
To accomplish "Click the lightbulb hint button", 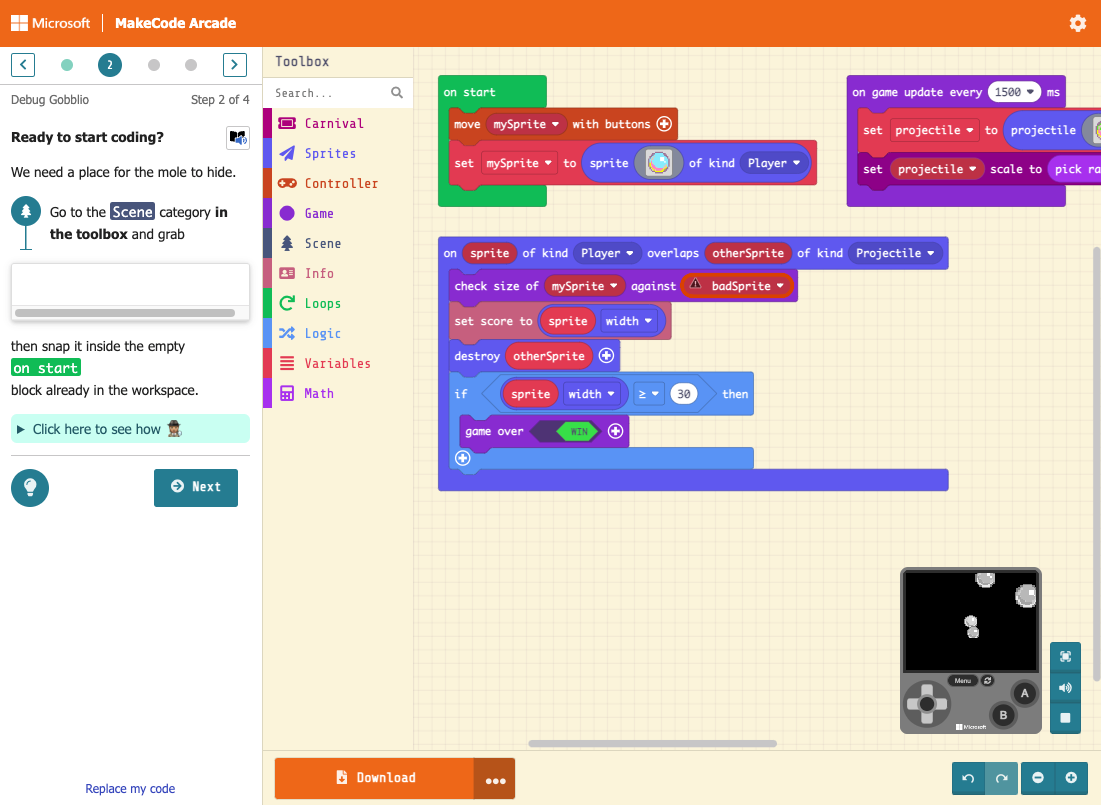I will coord(30,487).
